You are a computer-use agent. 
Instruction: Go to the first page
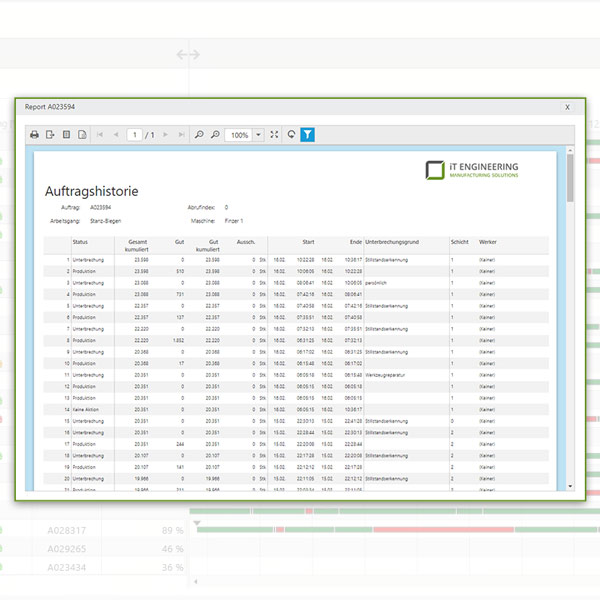click(100, 134)
